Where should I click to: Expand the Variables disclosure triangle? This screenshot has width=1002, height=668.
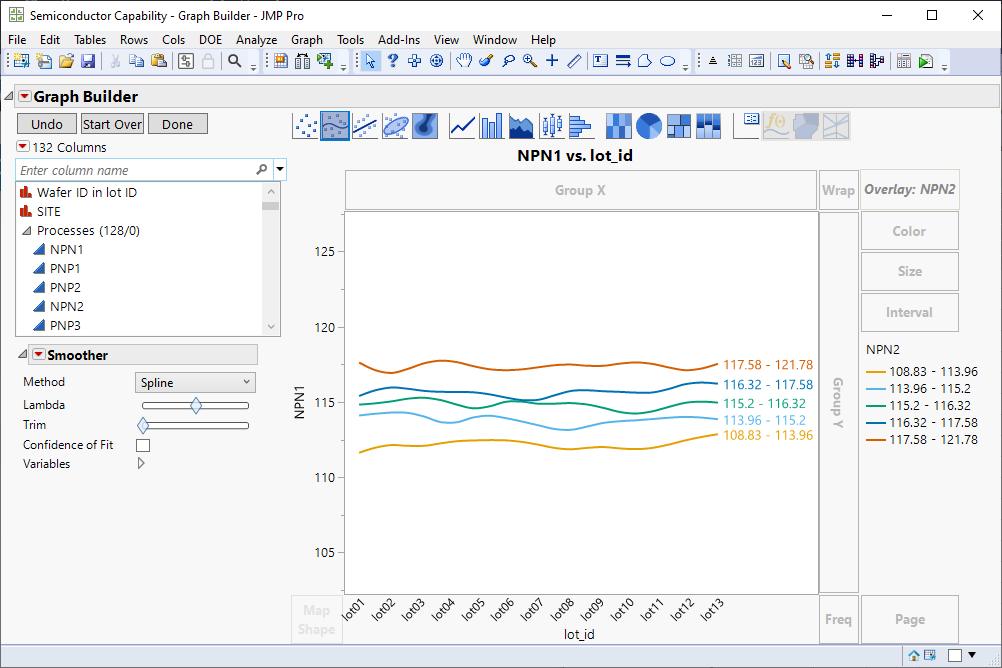pos(141,464)
